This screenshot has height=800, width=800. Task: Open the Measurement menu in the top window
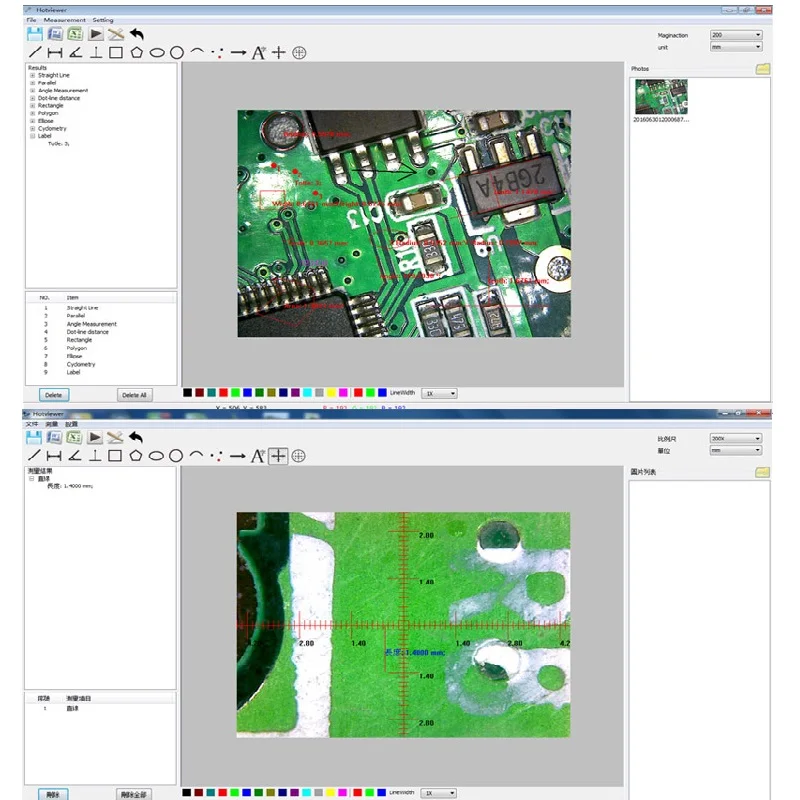pyautogui.click(x=65, y=20)
